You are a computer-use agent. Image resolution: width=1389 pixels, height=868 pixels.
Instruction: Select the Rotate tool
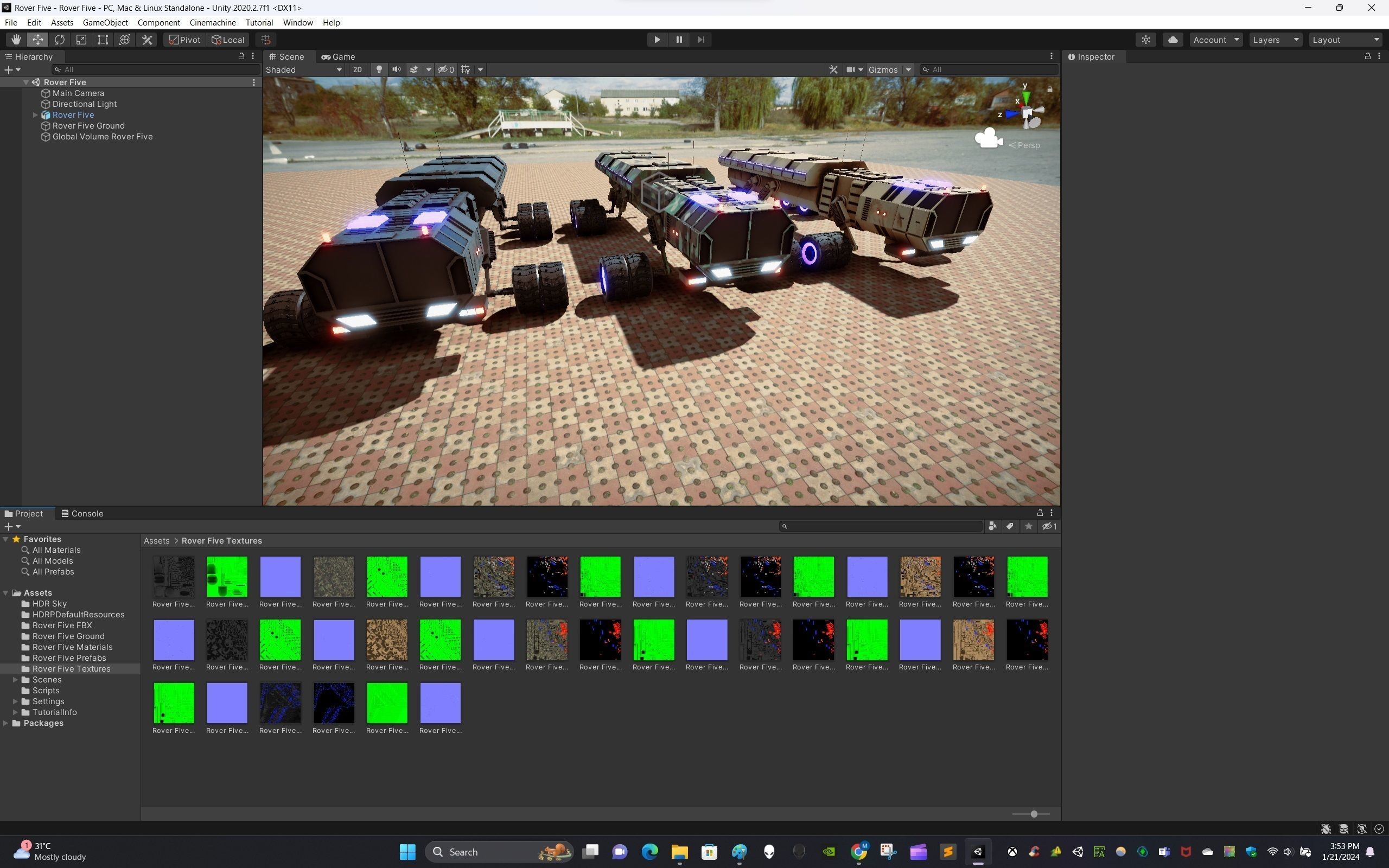coord(60,40)
